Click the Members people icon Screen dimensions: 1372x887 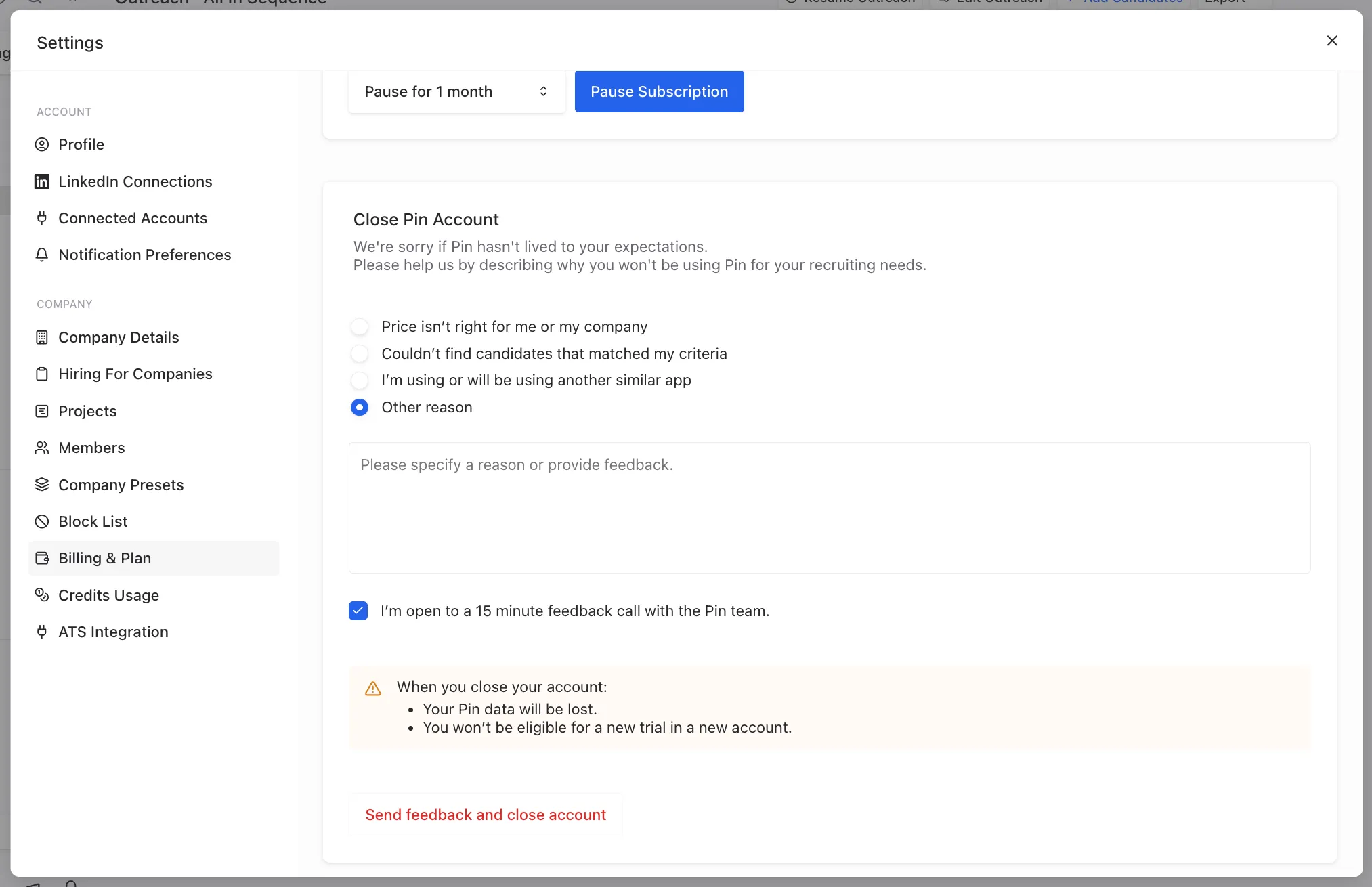(x=42, y=448)
